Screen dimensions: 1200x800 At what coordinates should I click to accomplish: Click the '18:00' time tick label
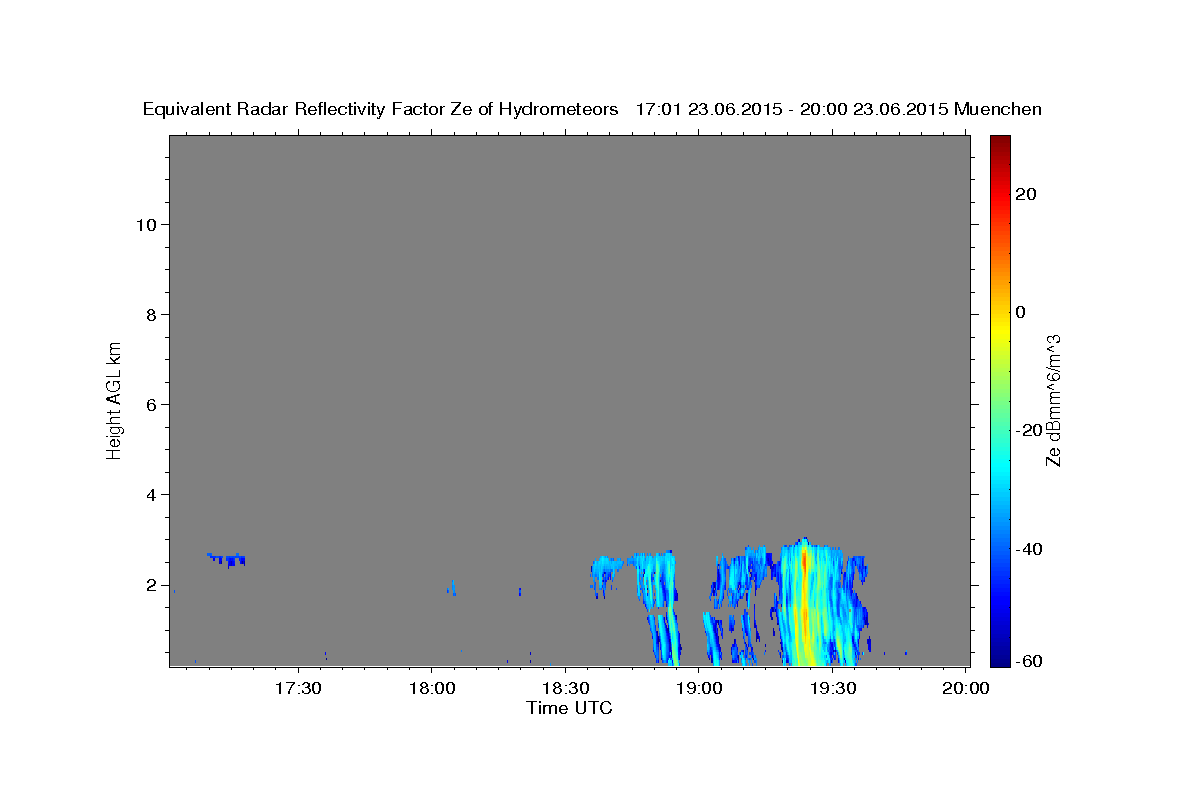pos(431,688)
